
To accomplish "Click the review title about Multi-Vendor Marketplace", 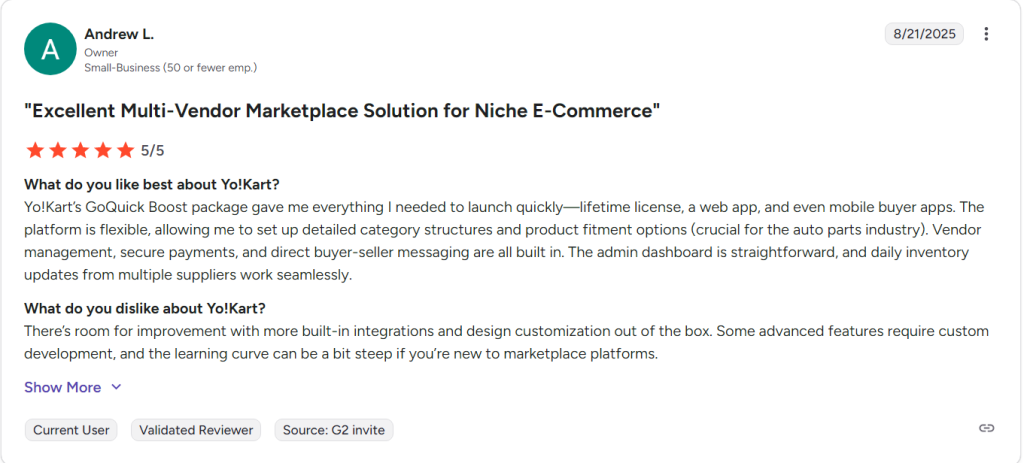I will coord(342,111).
